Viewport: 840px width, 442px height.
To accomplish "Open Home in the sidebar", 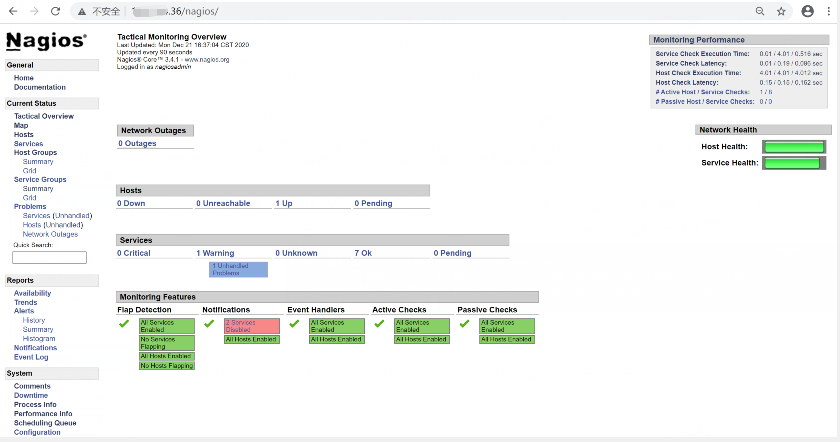I will (24, 78).
